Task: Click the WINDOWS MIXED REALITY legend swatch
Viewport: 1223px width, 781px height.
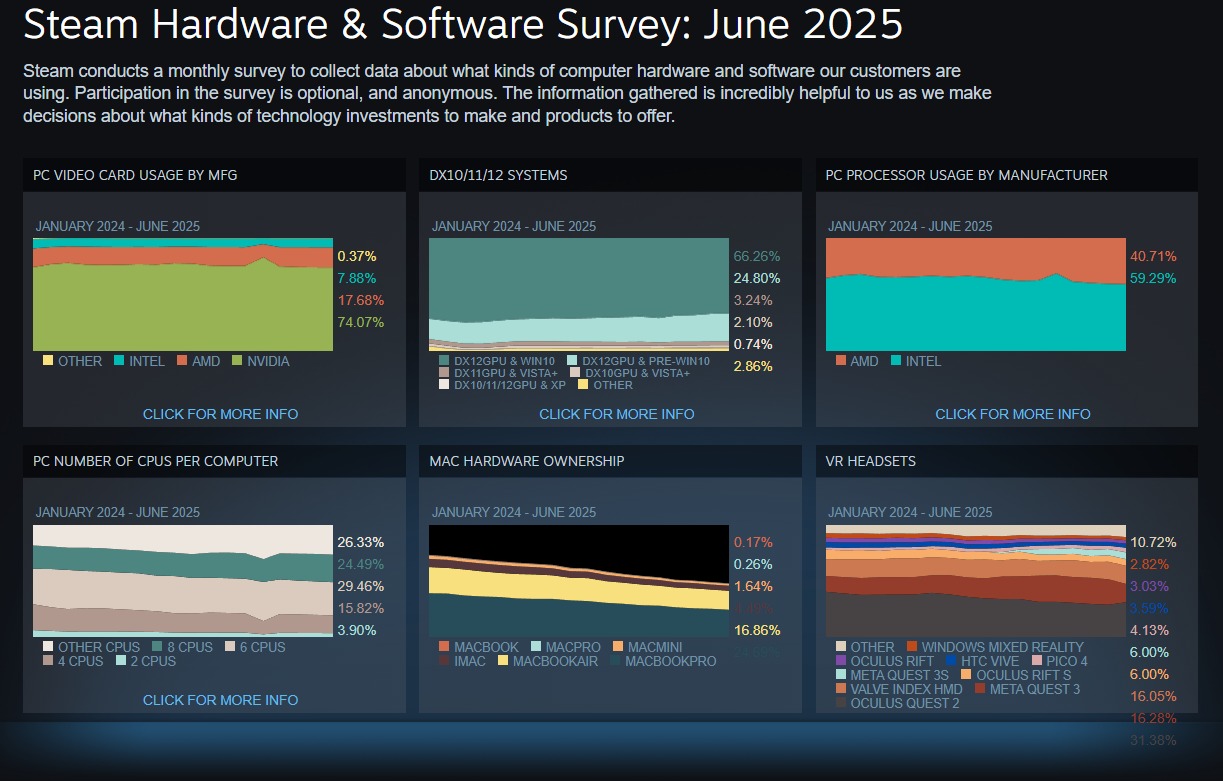Action: [x=912, y=646]
